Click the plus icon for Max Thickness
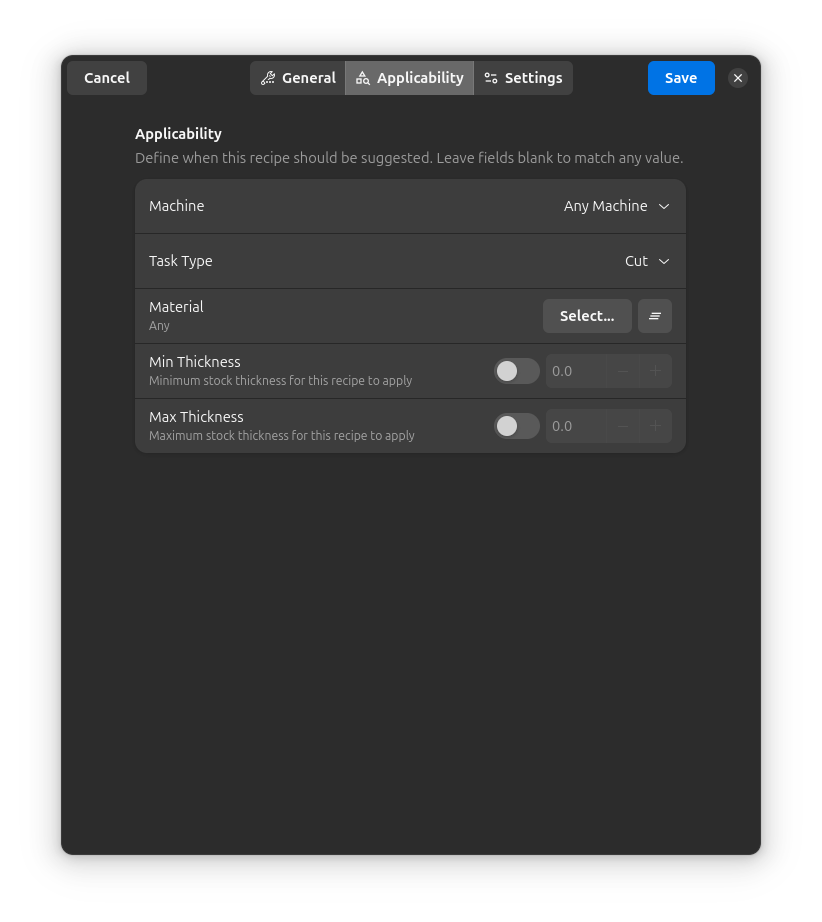Viewport: 822px width, 922px height. [x=655, y=426]
